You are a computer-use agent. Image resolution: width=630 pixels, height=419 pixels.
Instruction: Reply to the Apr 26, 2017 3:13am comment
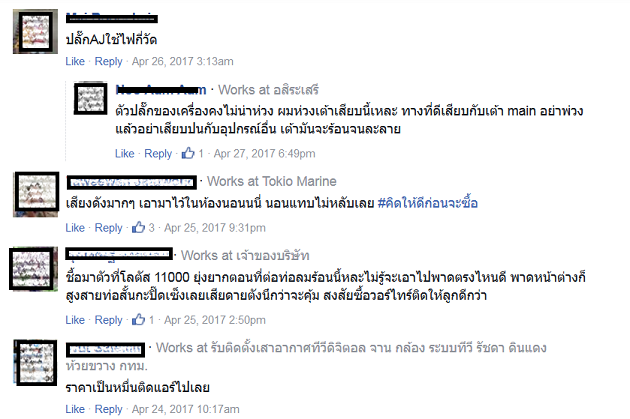pyautogui.click(x=108, y=61)
